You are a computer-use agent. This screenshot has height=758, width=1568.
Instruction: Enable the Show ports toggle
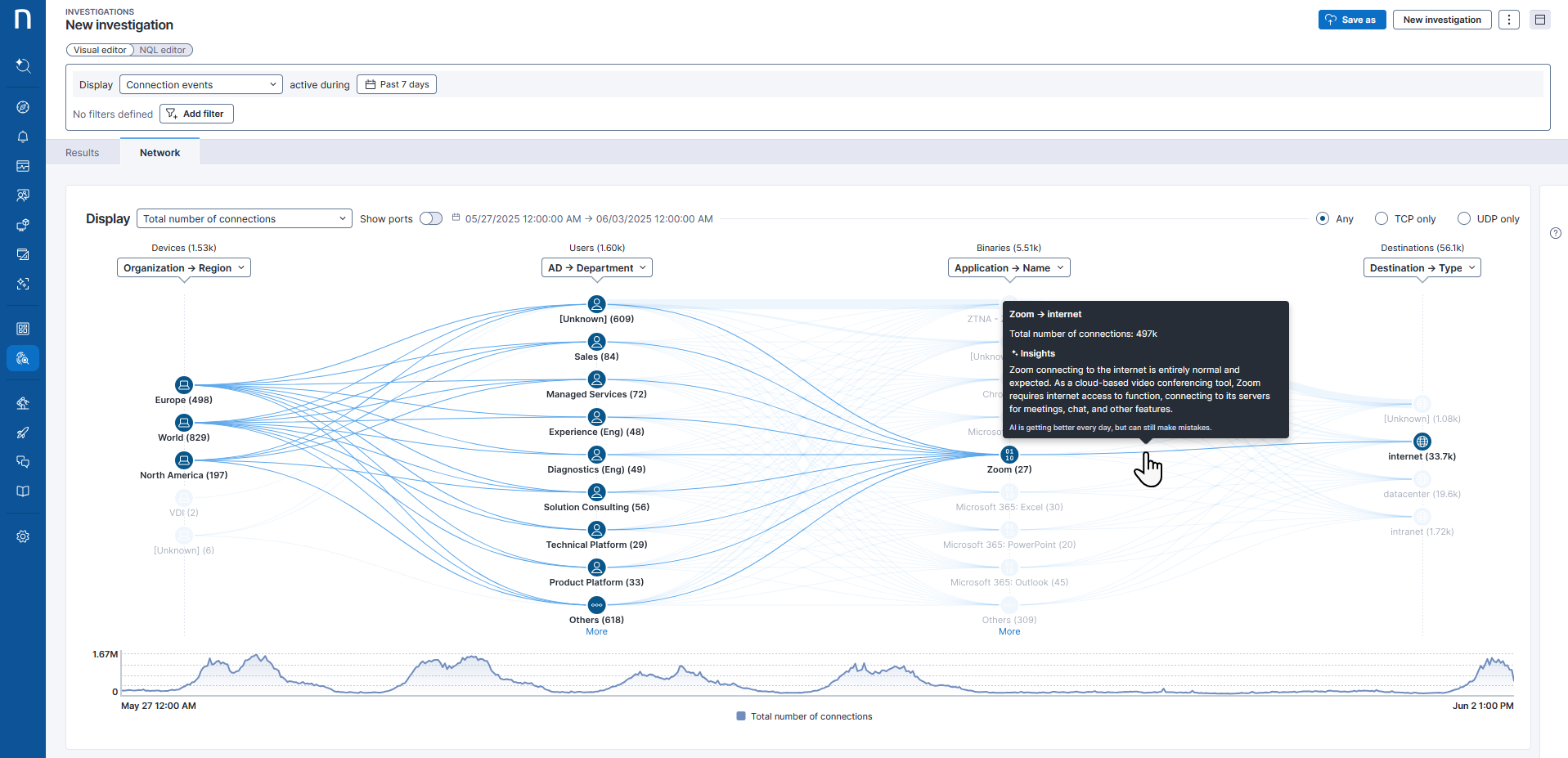click(x=431, y=218)
